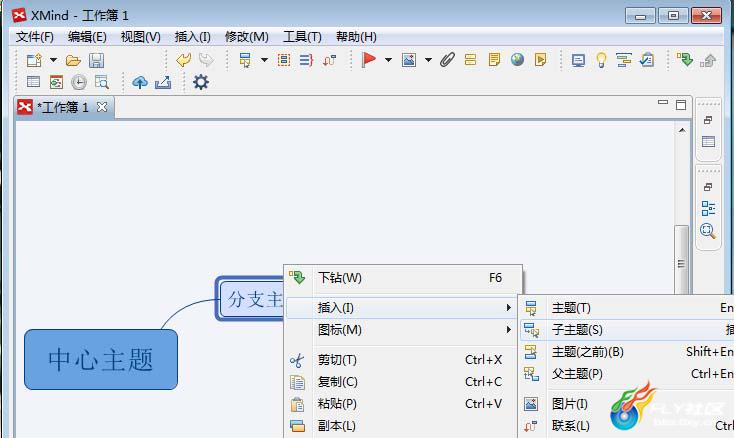Click the Boundary toolbar icon
Screen dimensions: 734x438
[284, 60]
